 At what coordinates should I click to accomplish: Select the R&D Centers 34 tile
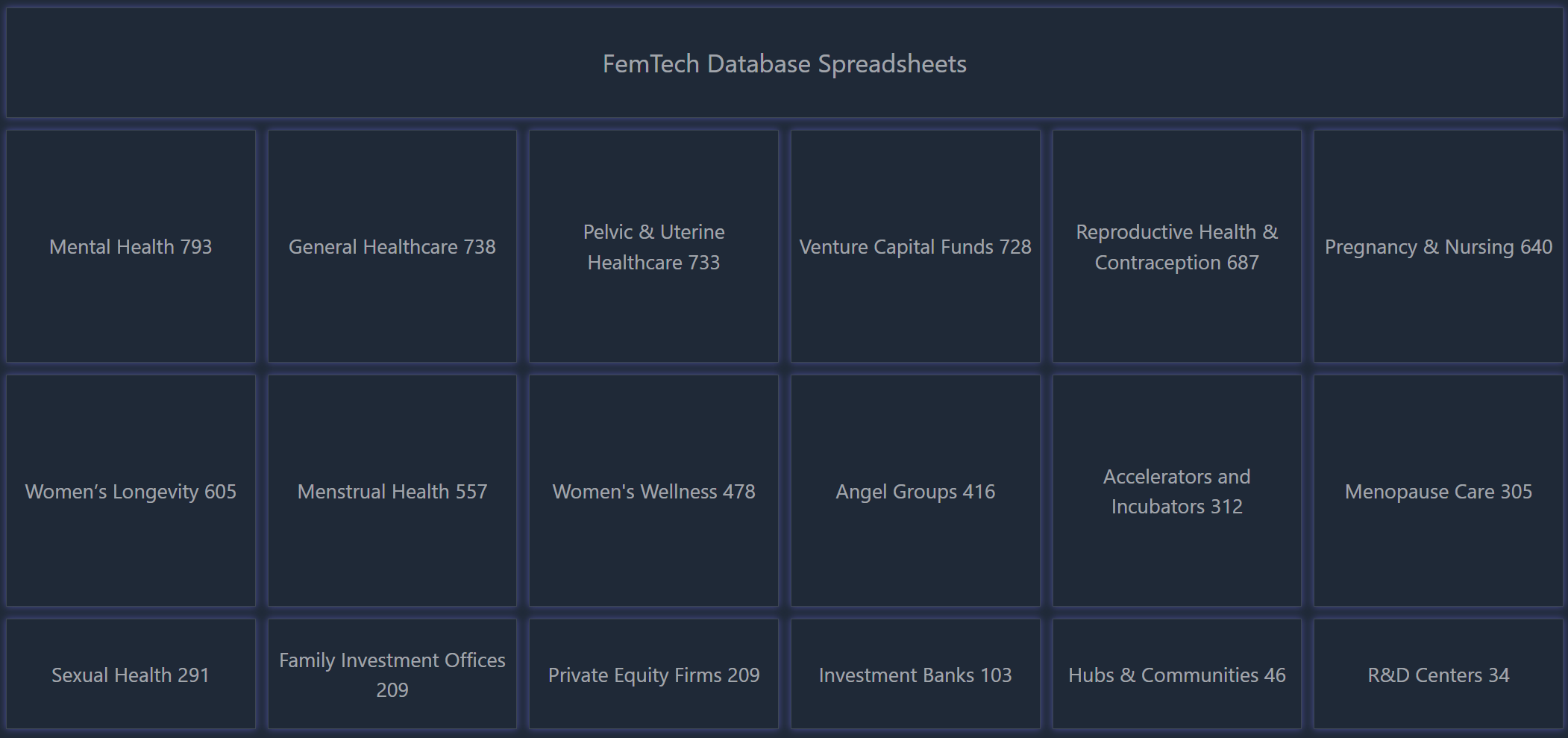coord(1438,675)
